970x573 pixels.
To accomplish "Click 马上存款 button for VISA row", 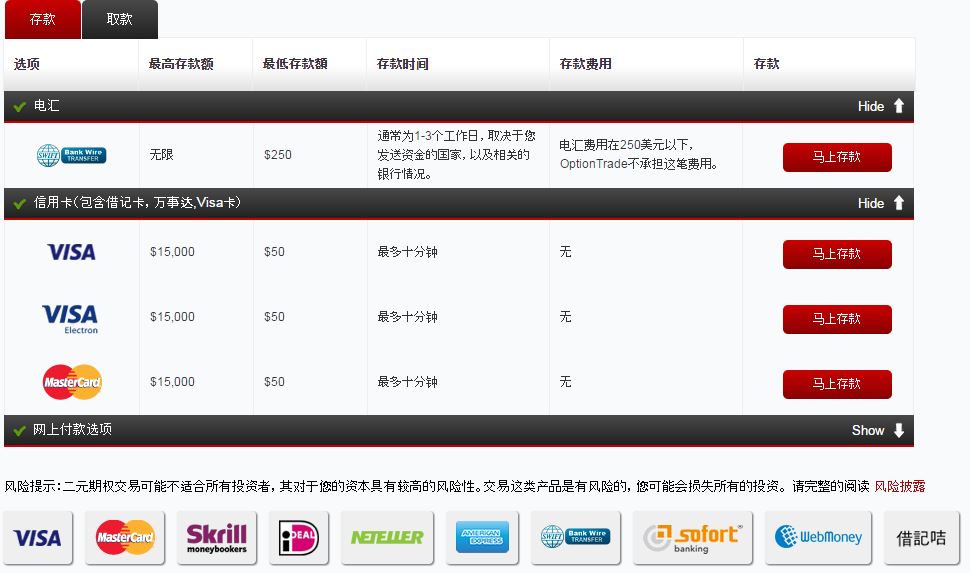I will pos(837,254).
